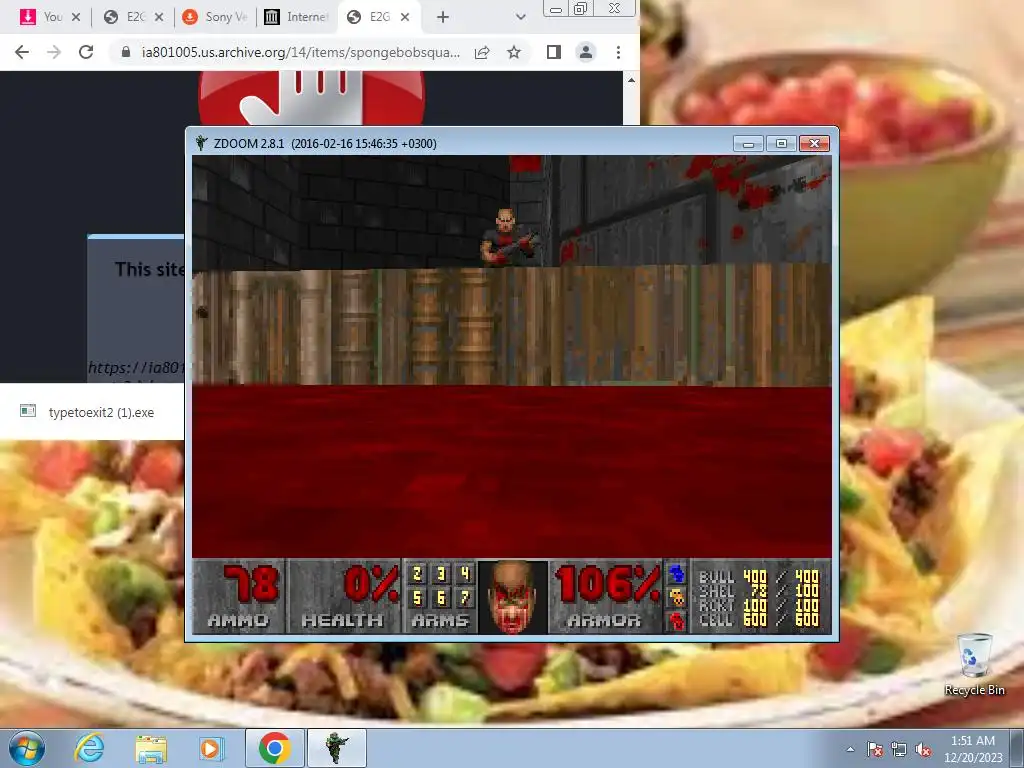Open the taskbar clock 1:51 AM
The width and height of the screenshot is (1024, 768).
click(973, 749)
